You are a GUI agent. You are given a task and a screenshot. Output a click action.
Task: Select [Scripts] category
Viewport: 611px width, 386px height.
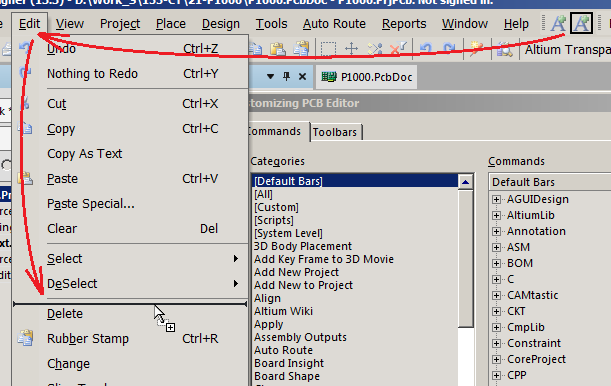(x=355, y=220)
